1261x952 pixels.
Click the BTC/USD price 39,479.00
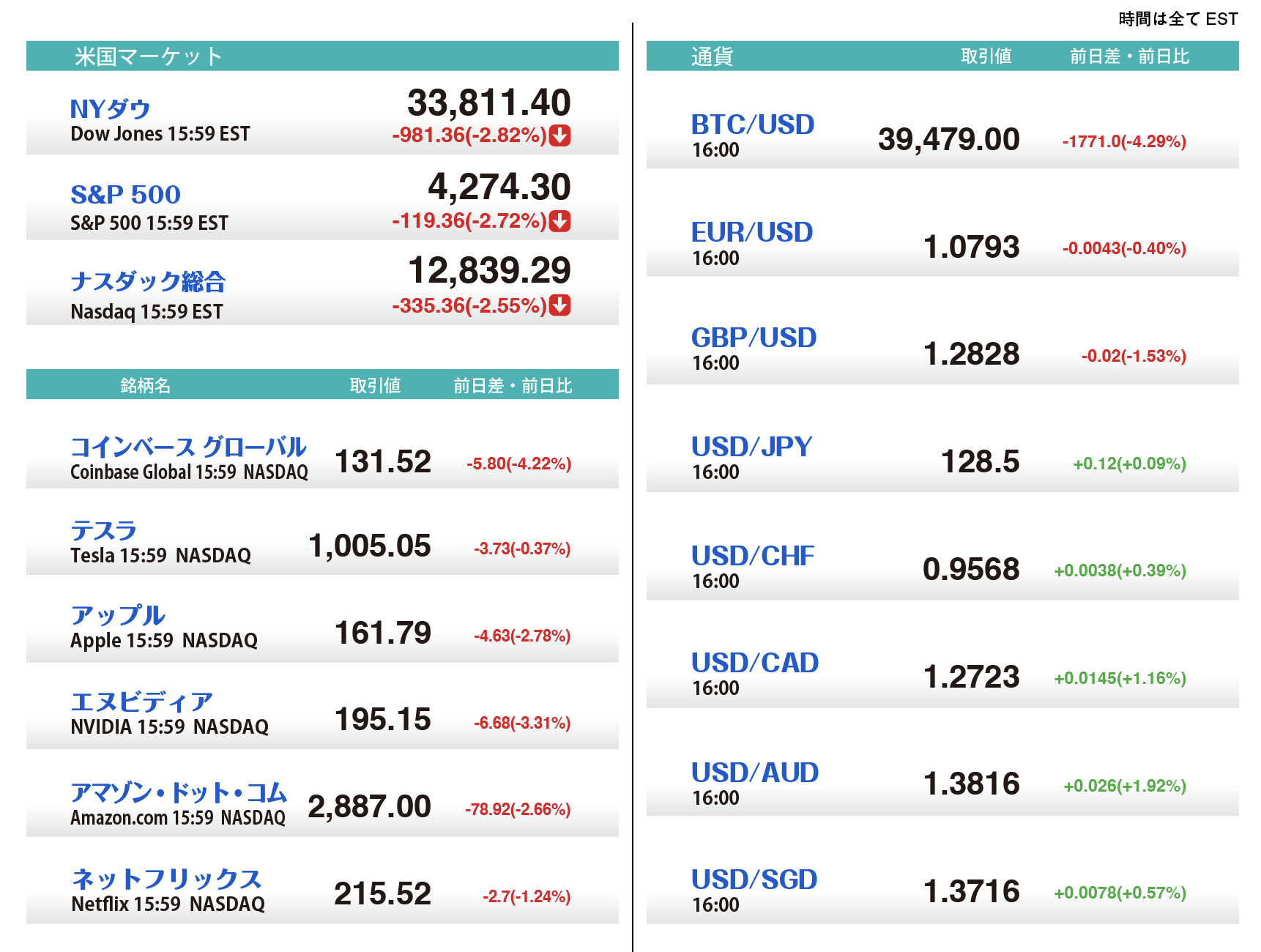click(x=948, y=139)
